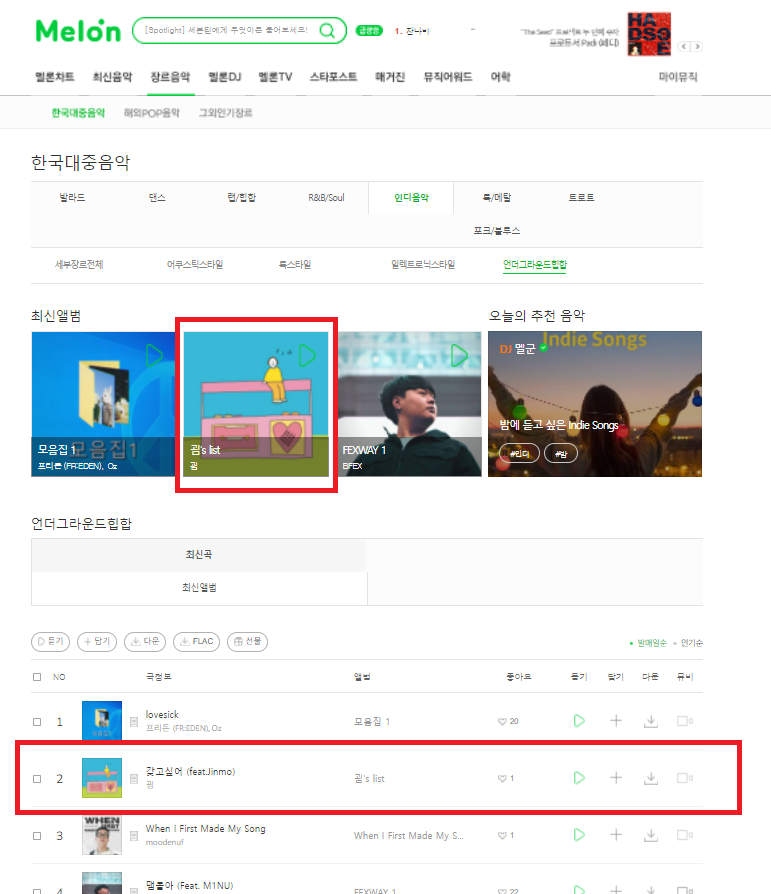Click inside the search input field
This screenshot has width=771, height=894.
(x=226, y=30)
